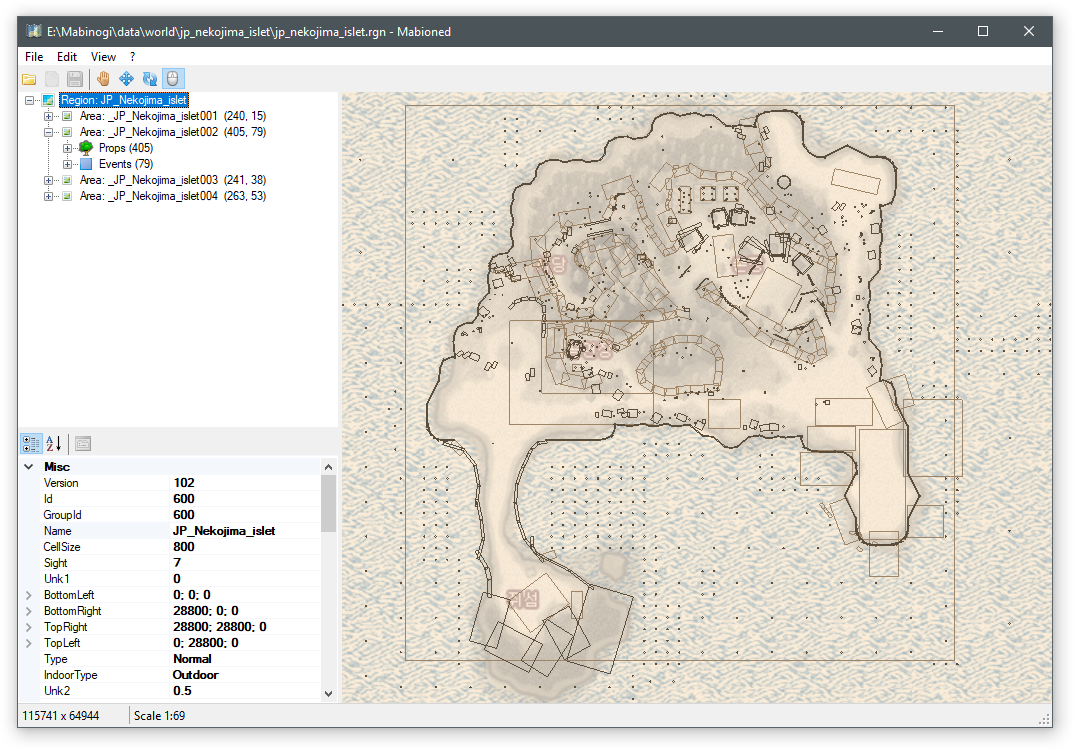Select the hand pan tool
The image size is (1074, 749).
(x=103, y=78)
